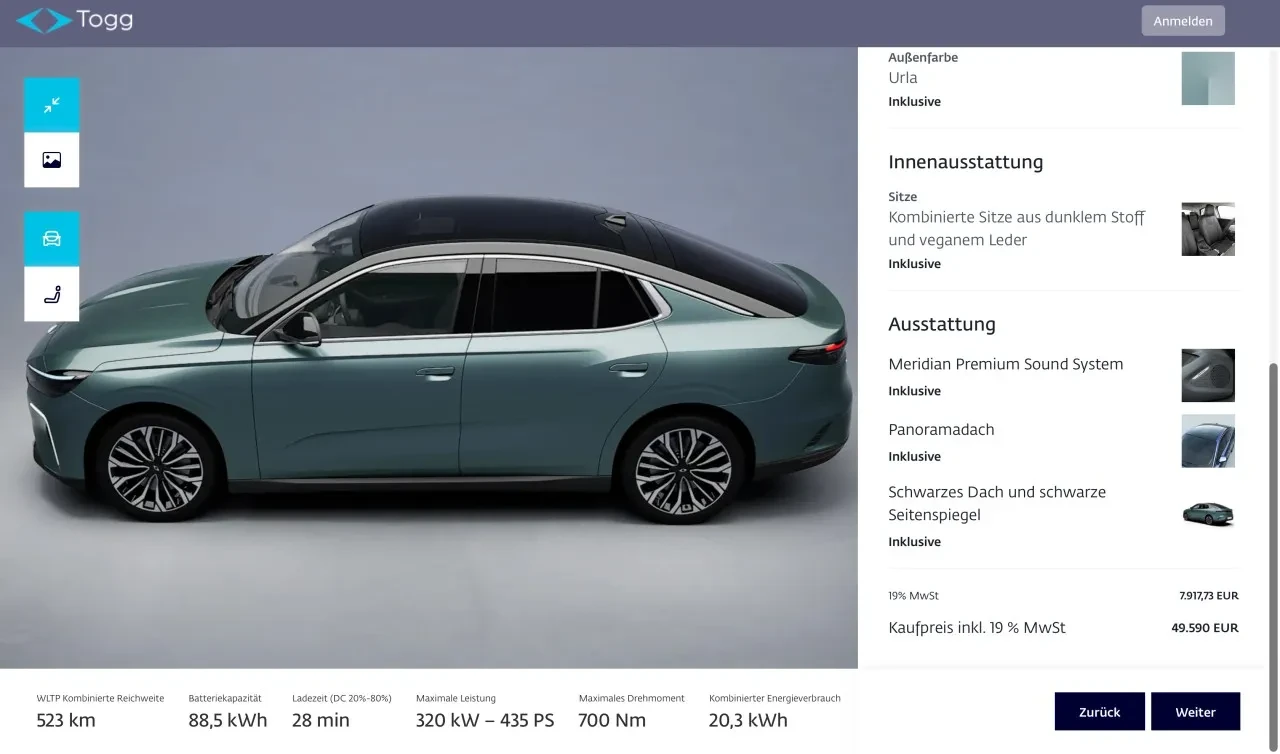
Task: Click the car side-view render
Action: tap(440, 360)
